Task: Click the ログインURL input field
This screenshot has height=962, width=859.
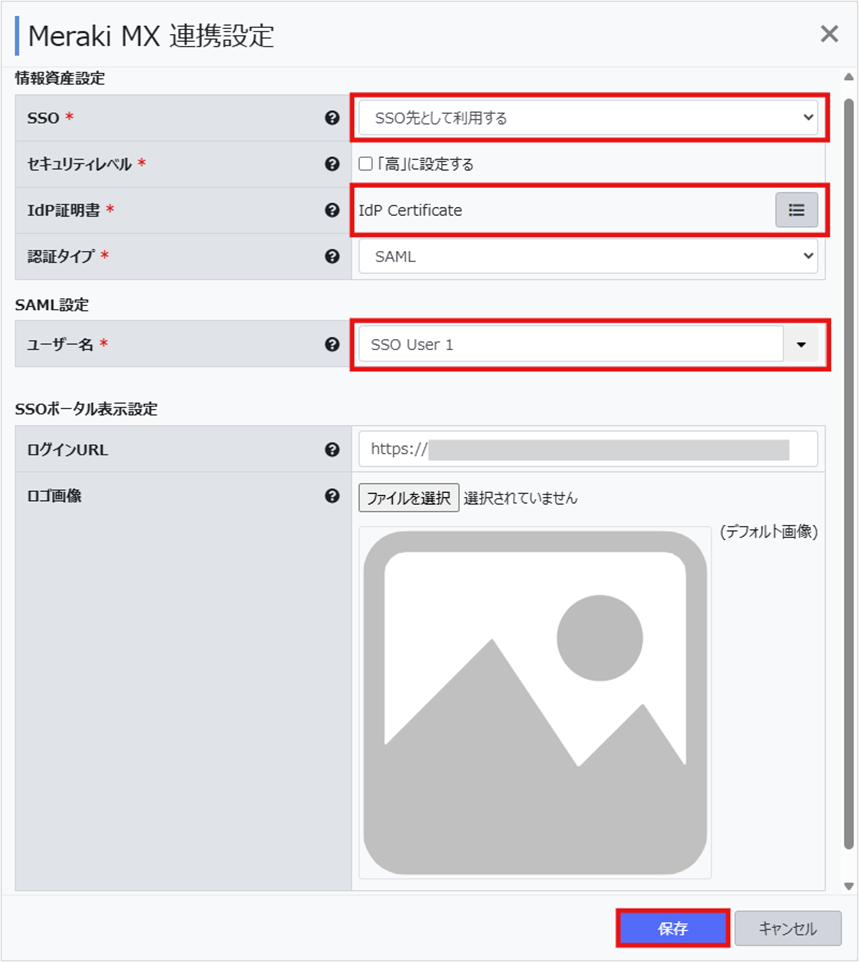Action: point(590,448)
